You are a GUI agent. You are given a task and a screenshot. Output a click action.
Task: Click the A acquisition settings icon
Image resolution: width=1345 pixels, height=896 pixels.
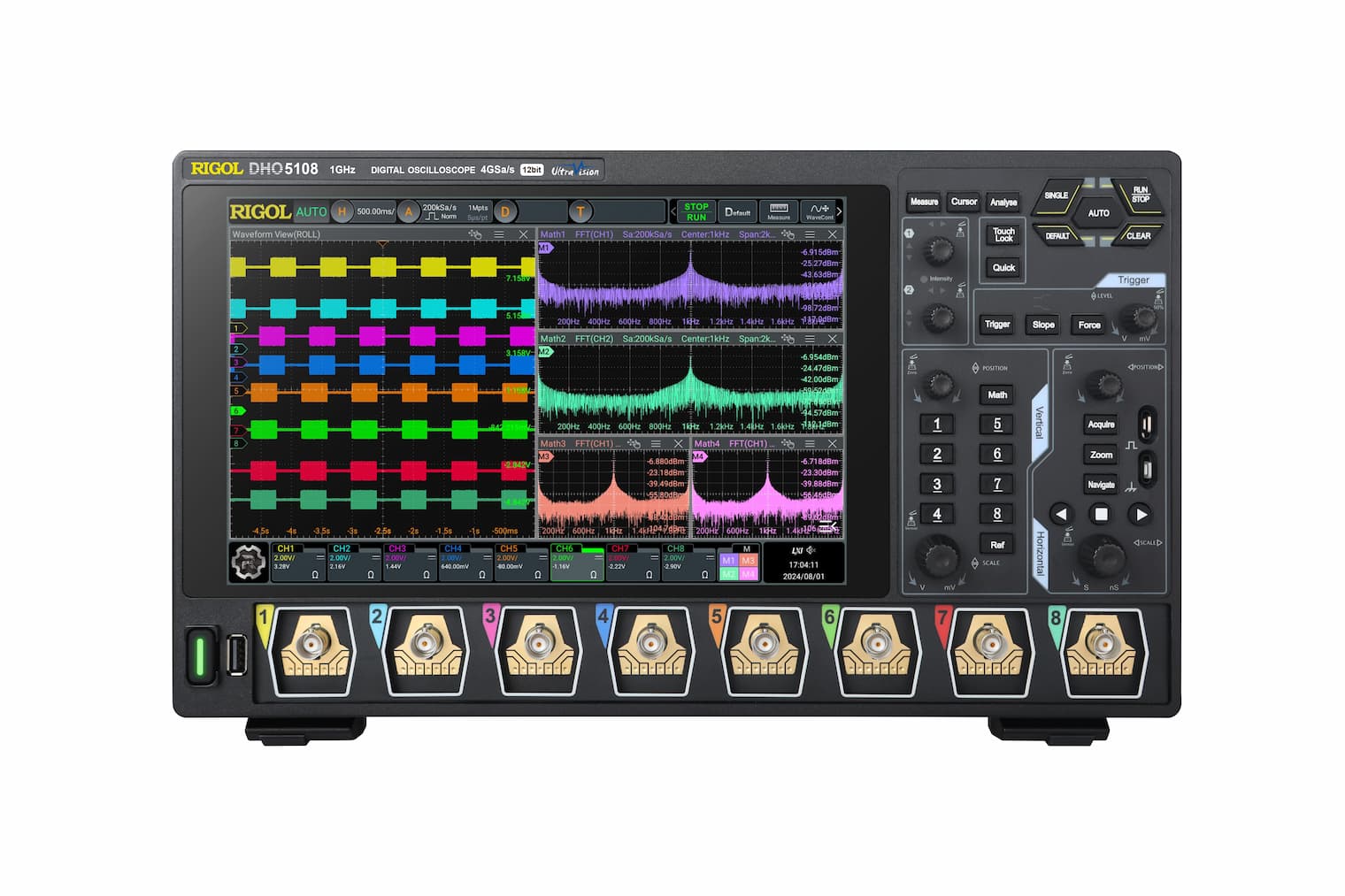click(408, 212)
